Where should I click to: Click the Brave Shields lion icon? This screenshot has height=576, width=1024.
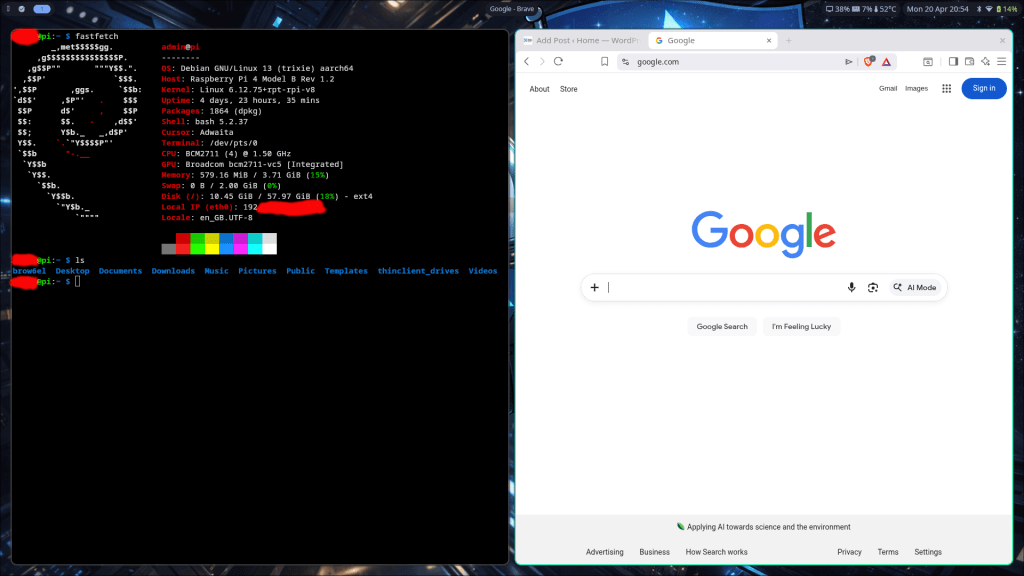coord(868,61)
